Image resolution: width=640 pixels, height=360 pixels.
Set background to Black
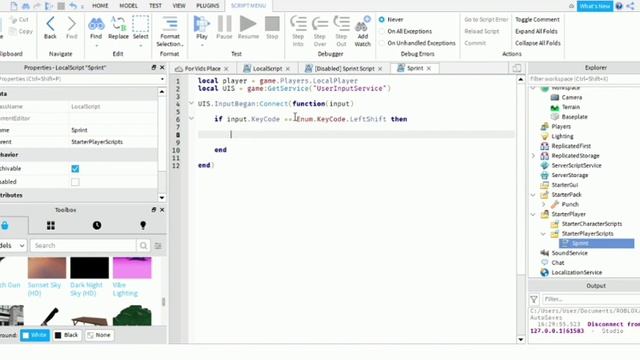pos(67,335)
